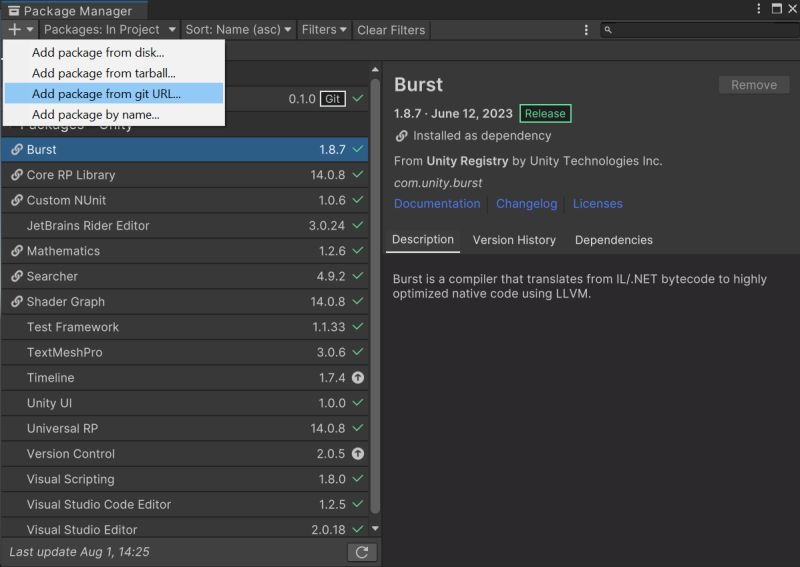
Task: Click the dependency link icon beside Searcher
Action: click(x=17, y=276)
